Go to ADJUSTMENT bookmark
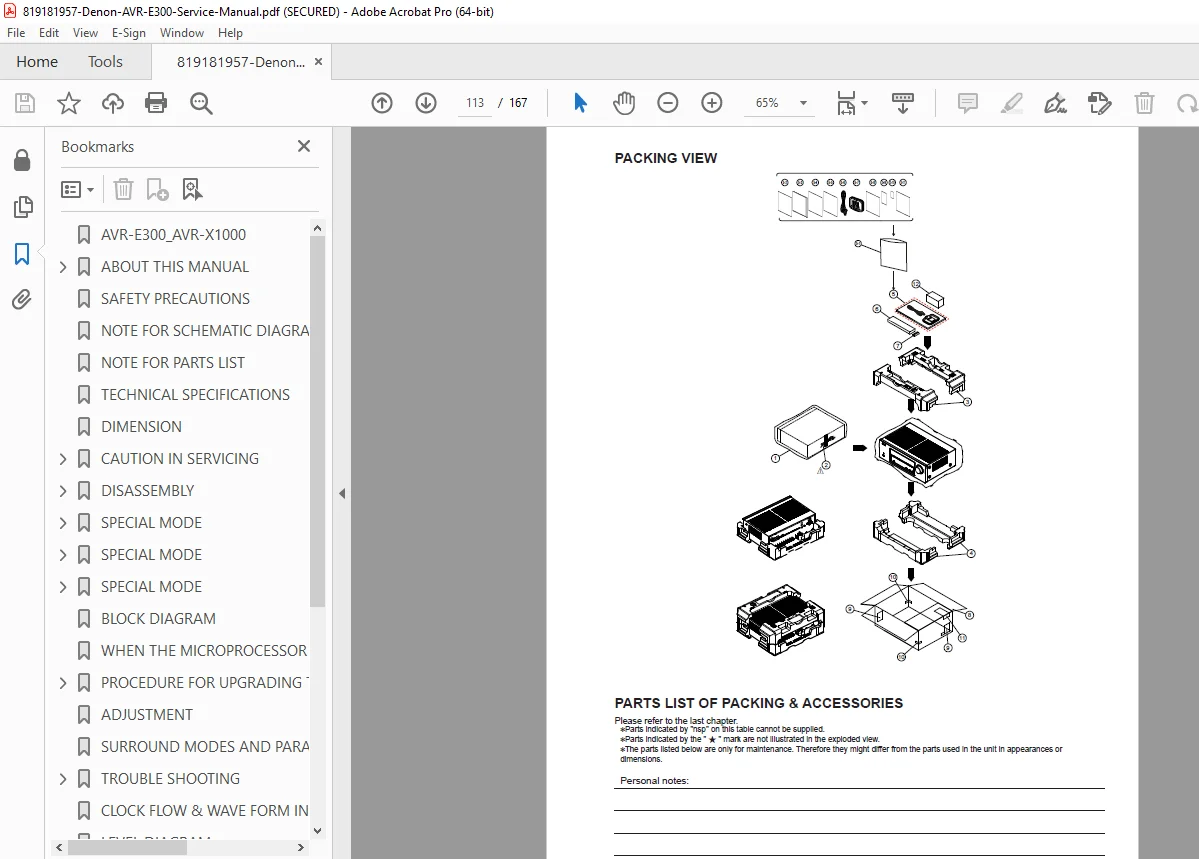1199x859 pixels. tap(147, 715)
